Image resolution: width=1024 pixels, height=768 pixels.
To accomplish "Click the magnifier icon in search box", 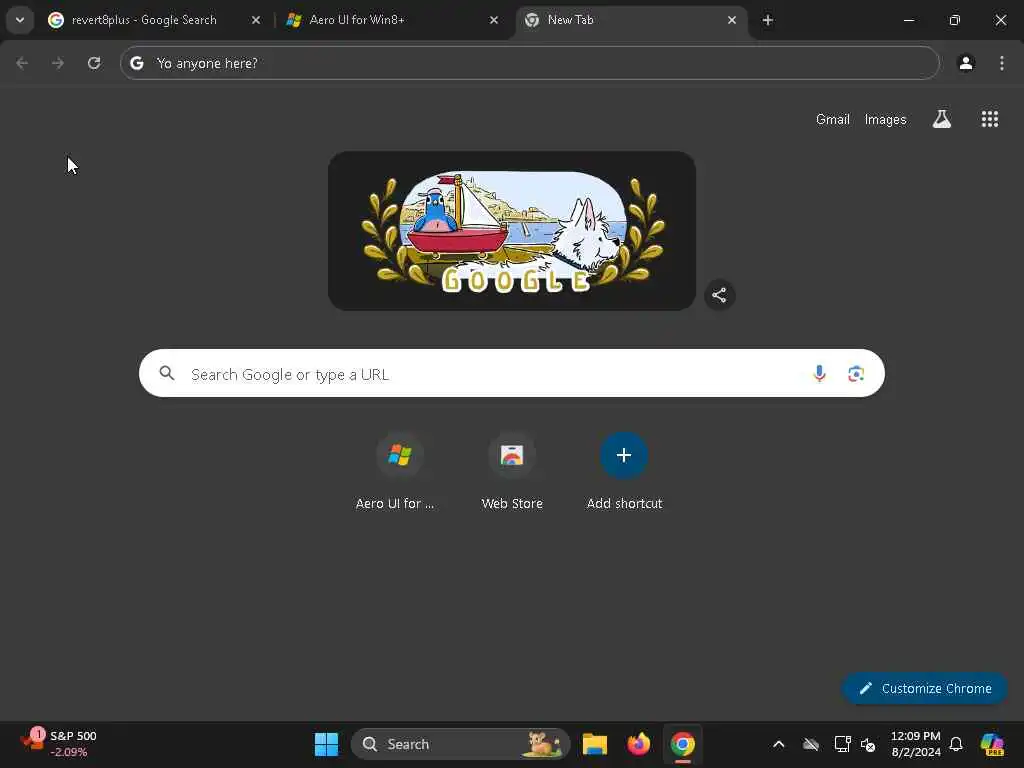I will tap(167, 373).
